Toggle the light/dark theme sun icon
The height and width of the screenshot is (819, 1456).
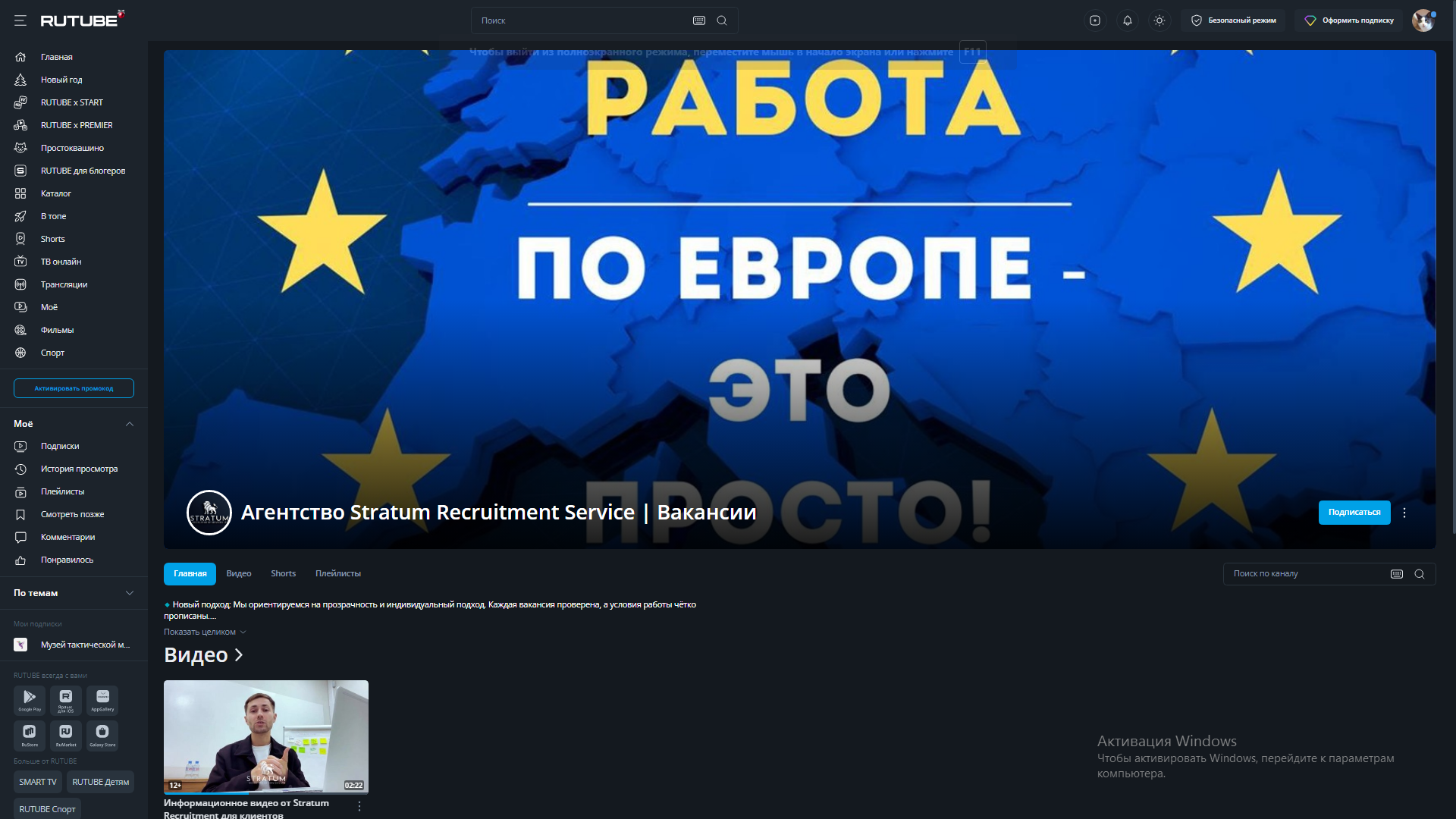pyautogui.click(x=1159, y=20)
